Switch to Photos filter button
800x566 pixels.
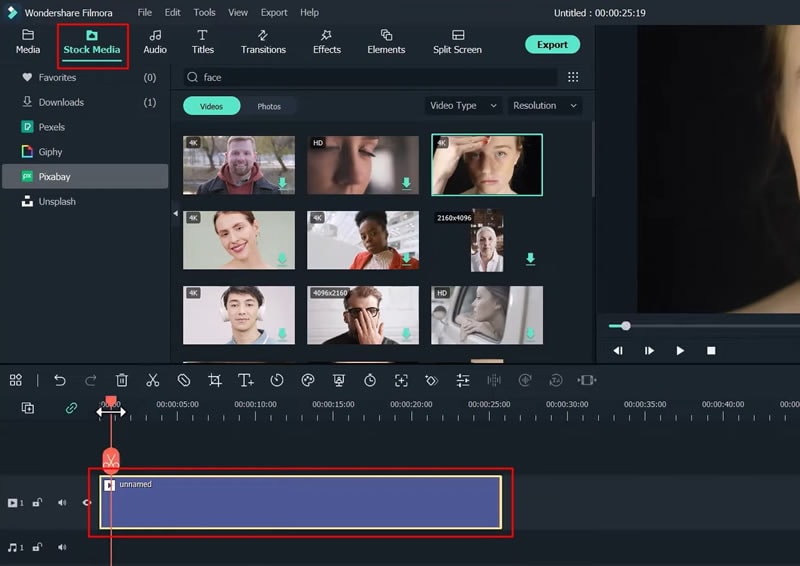click(x=269, y=106)
